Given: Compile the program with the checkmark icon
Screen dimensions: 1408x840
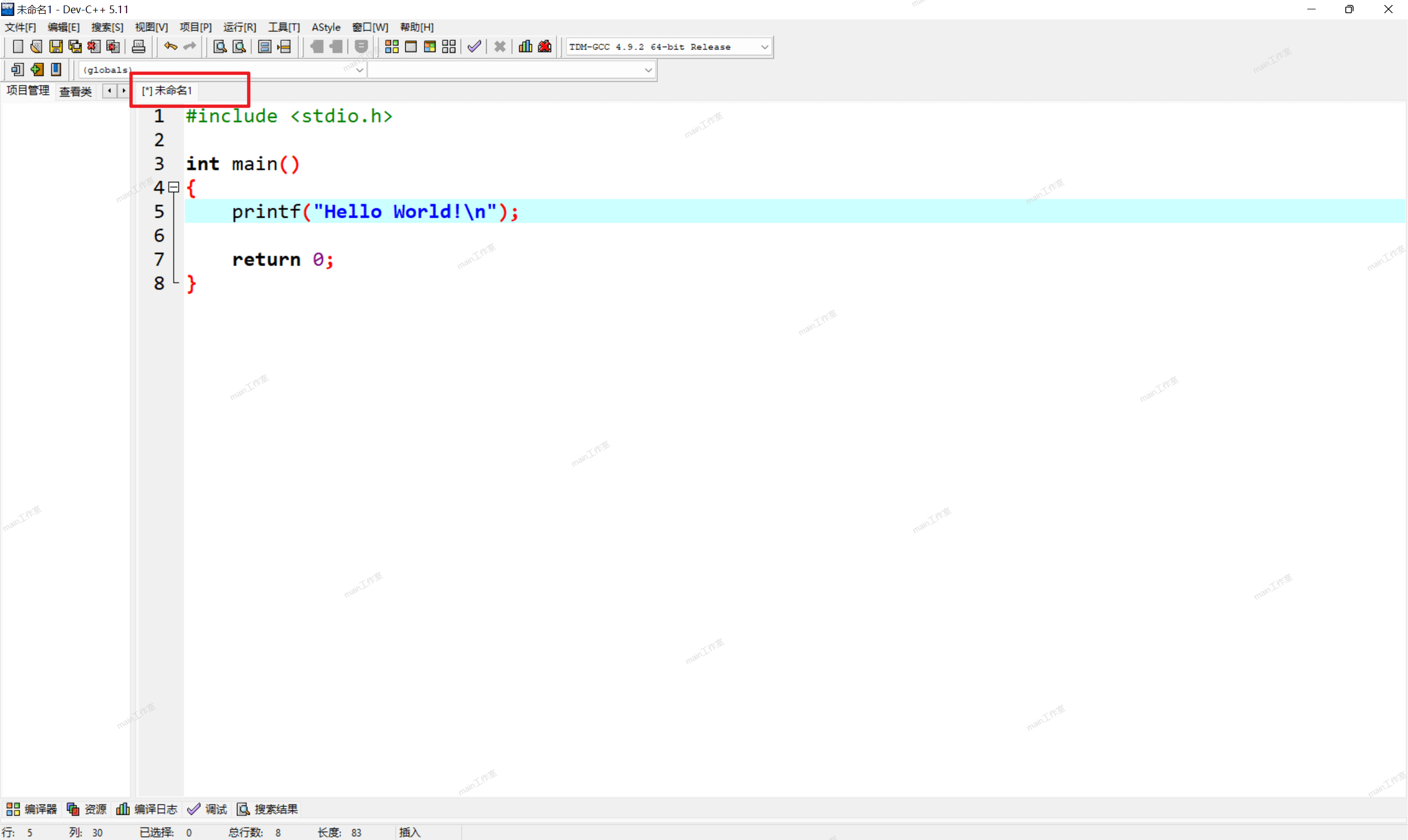Looking at the screenshot, I should tap(475, 46).
